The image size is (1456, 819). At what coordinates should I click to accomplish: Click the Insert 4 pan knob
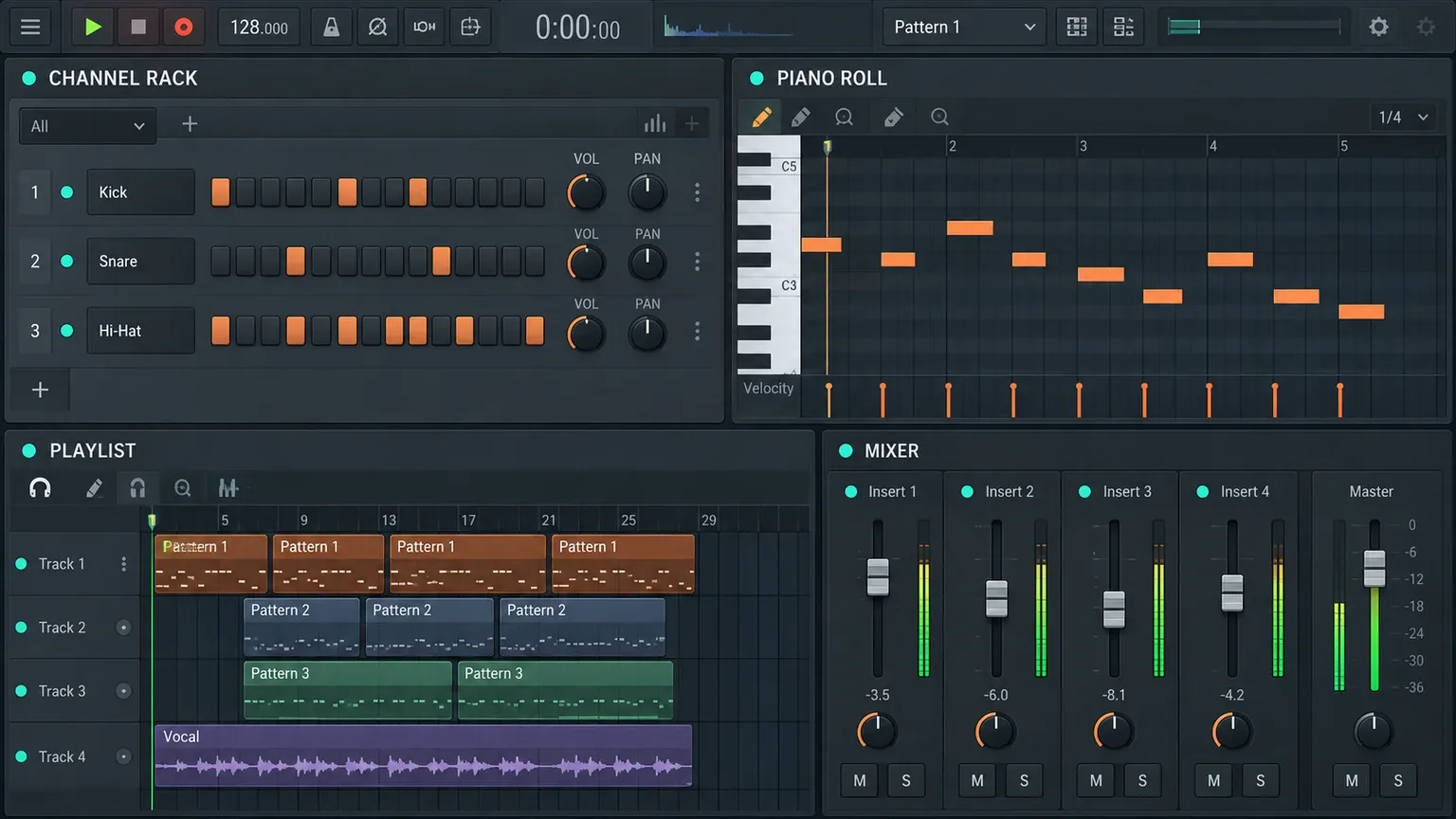click(1232, 731)
